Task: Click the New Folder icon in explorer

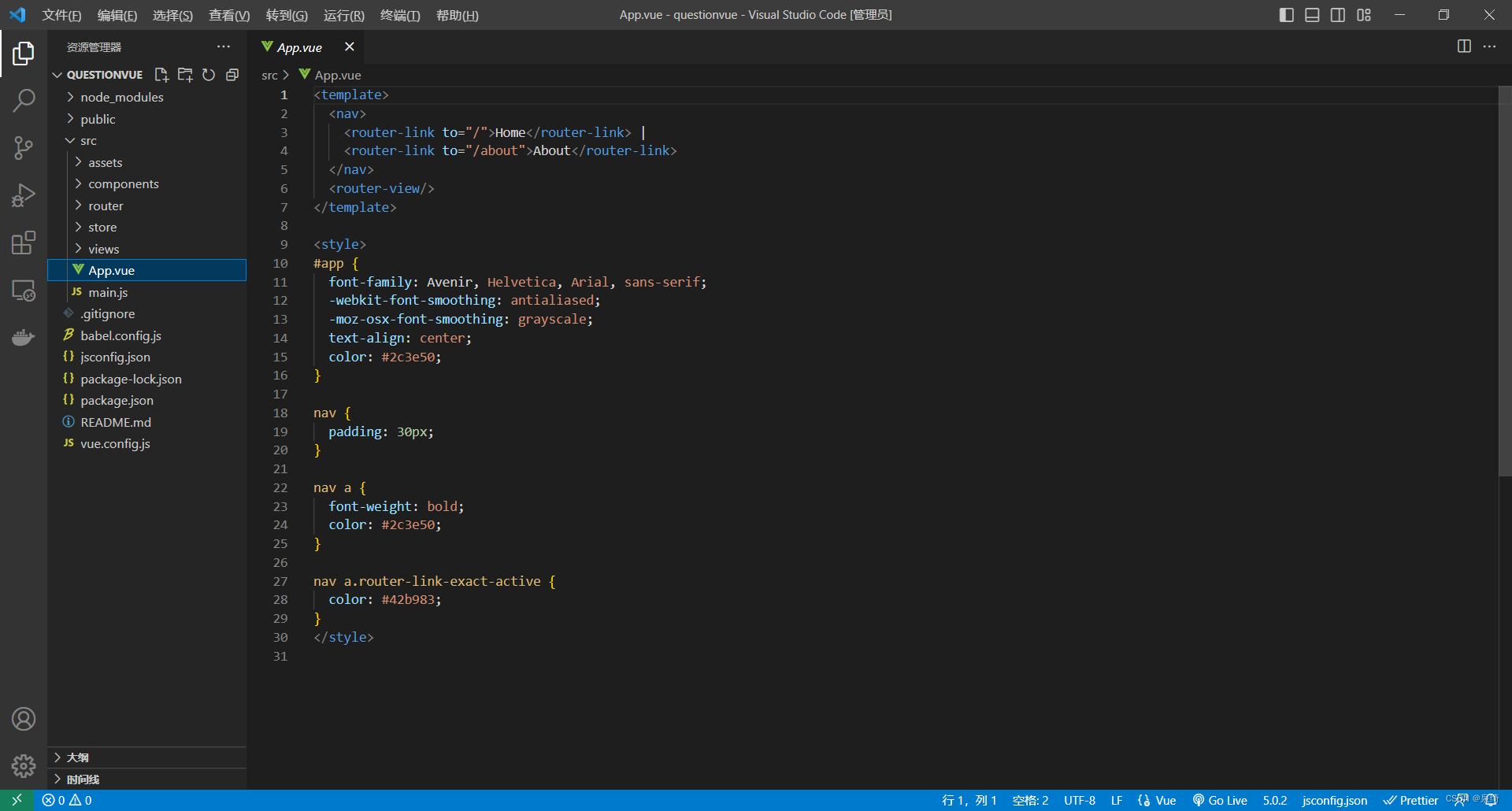Action: (185, 75)
